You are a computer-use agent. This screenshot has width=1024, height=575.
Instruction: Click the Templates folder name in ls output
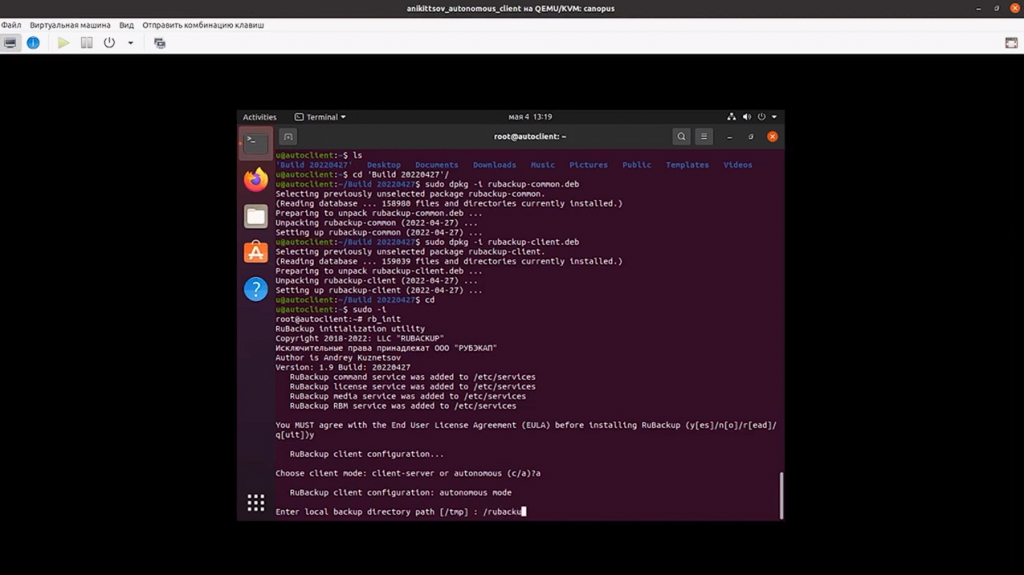click(x=687, y=165)
